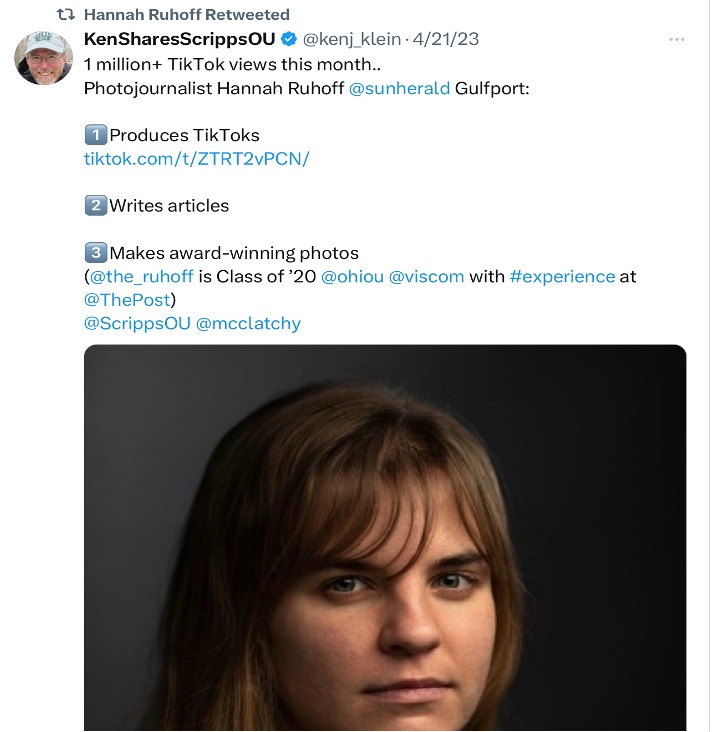
Task: Open the #experience hashtag
Action: click(x=562, y=276)
